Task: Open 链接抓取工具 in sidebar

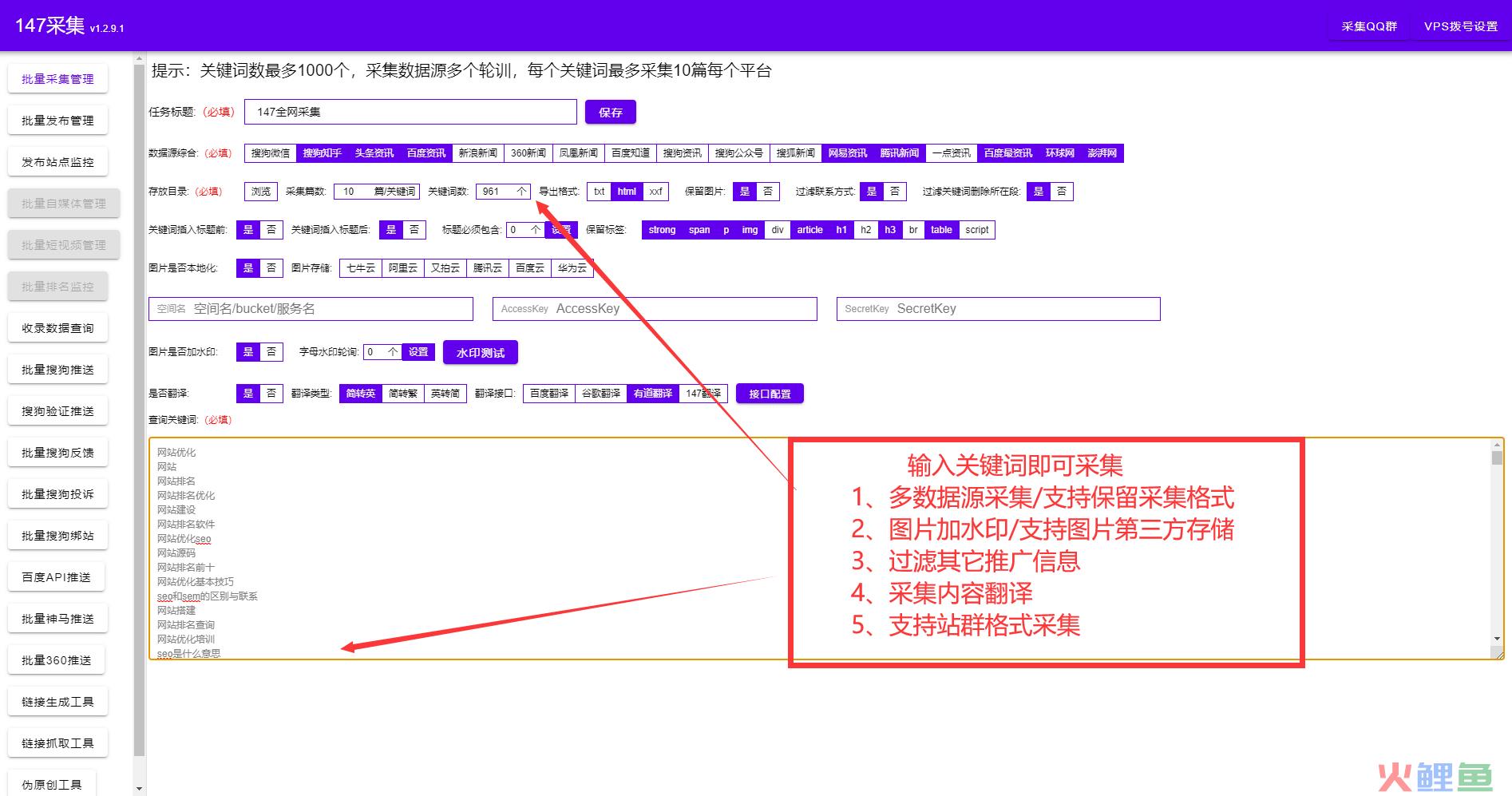Action: (x=57, y=743)
